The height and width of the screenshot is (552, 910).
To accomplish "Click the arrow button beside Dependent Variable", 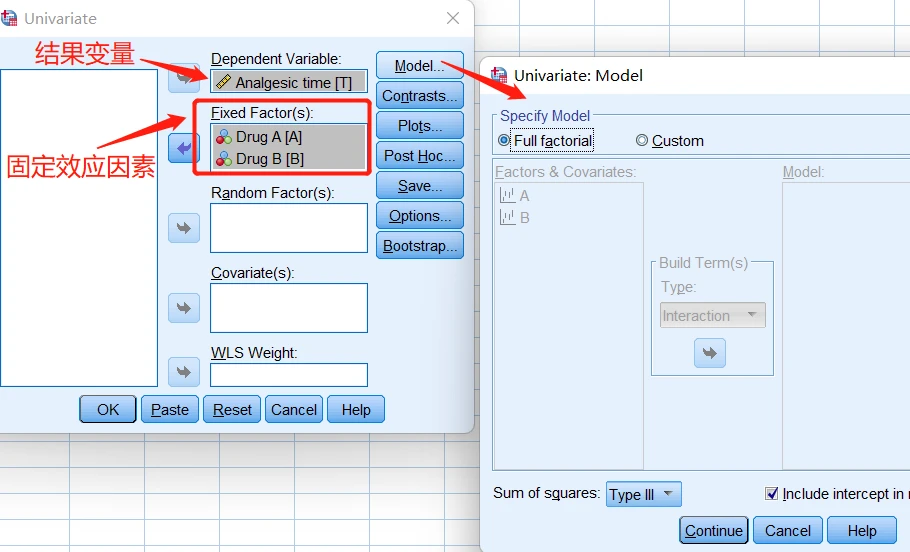I will pos(184,76).
